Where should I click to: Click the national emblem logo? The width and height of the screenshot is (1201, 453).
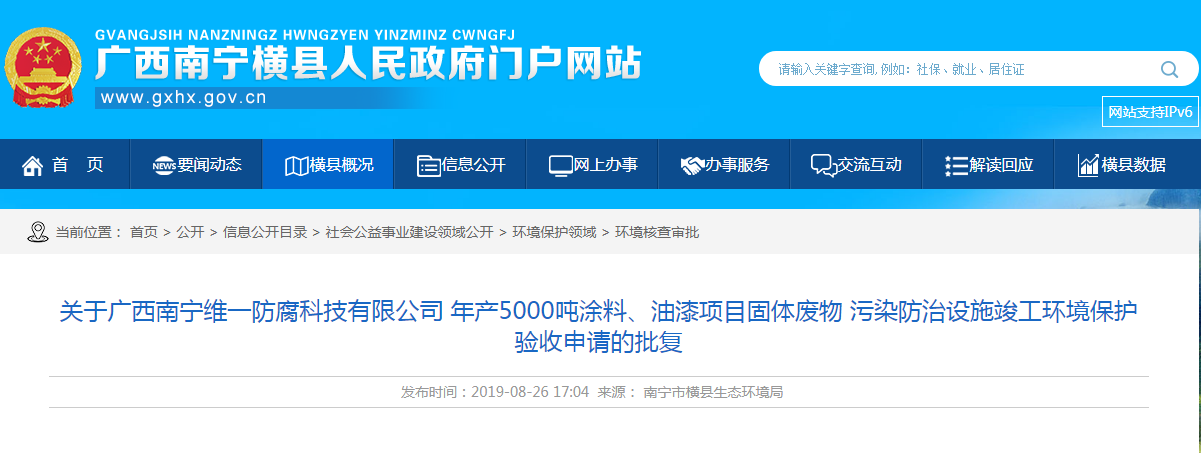pos(42,67)
